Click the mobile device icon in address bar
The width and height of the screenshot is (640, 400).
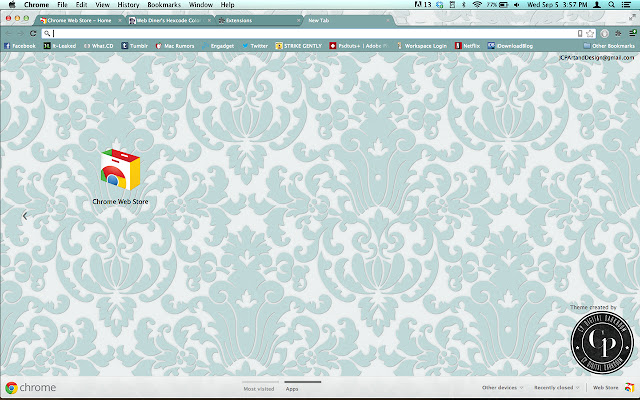click(580, 33)
